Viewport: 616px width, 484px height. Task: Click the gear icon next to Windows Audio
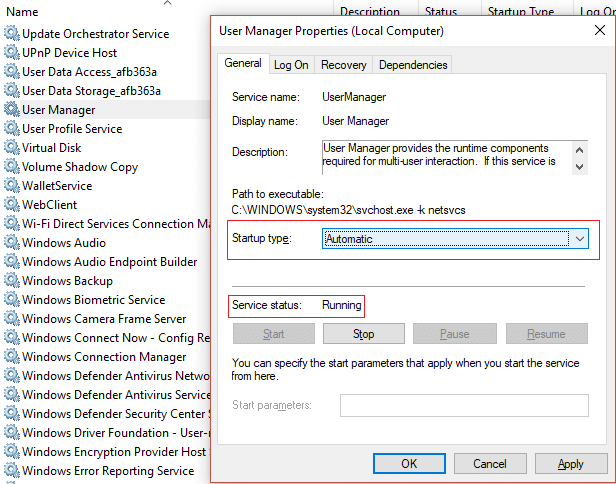(12, 243)
